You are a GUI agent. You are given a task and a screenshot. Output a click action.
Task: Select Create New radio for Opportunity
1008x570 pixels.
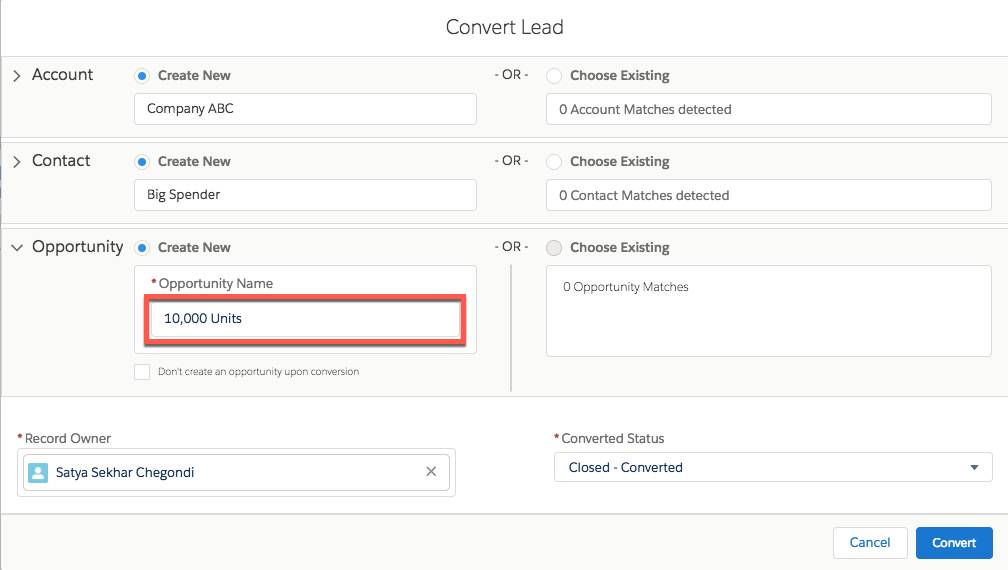point(142,247)
